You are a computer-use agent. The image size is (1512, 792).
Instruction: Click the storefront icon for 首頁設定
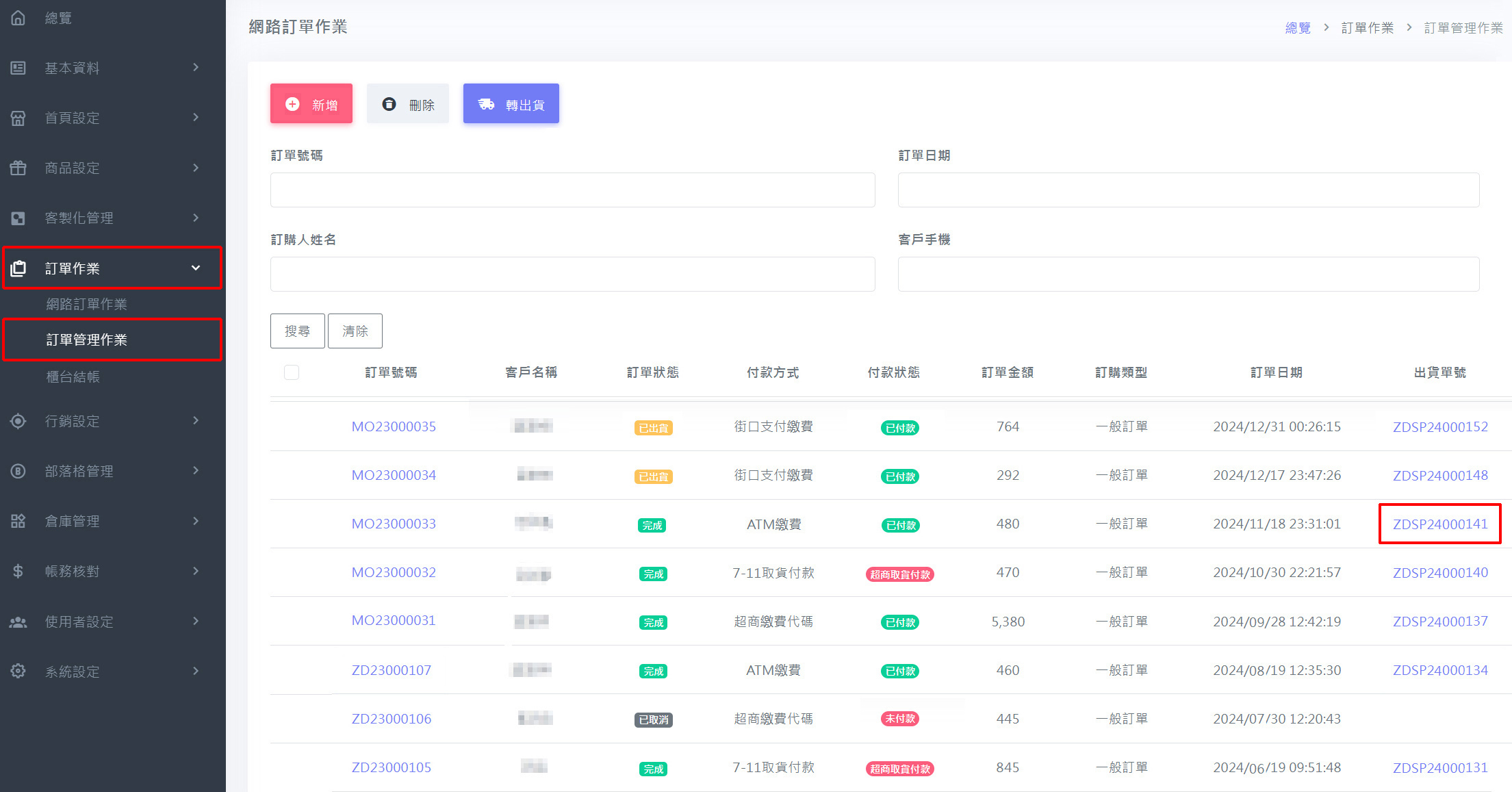tap(18, 118)
